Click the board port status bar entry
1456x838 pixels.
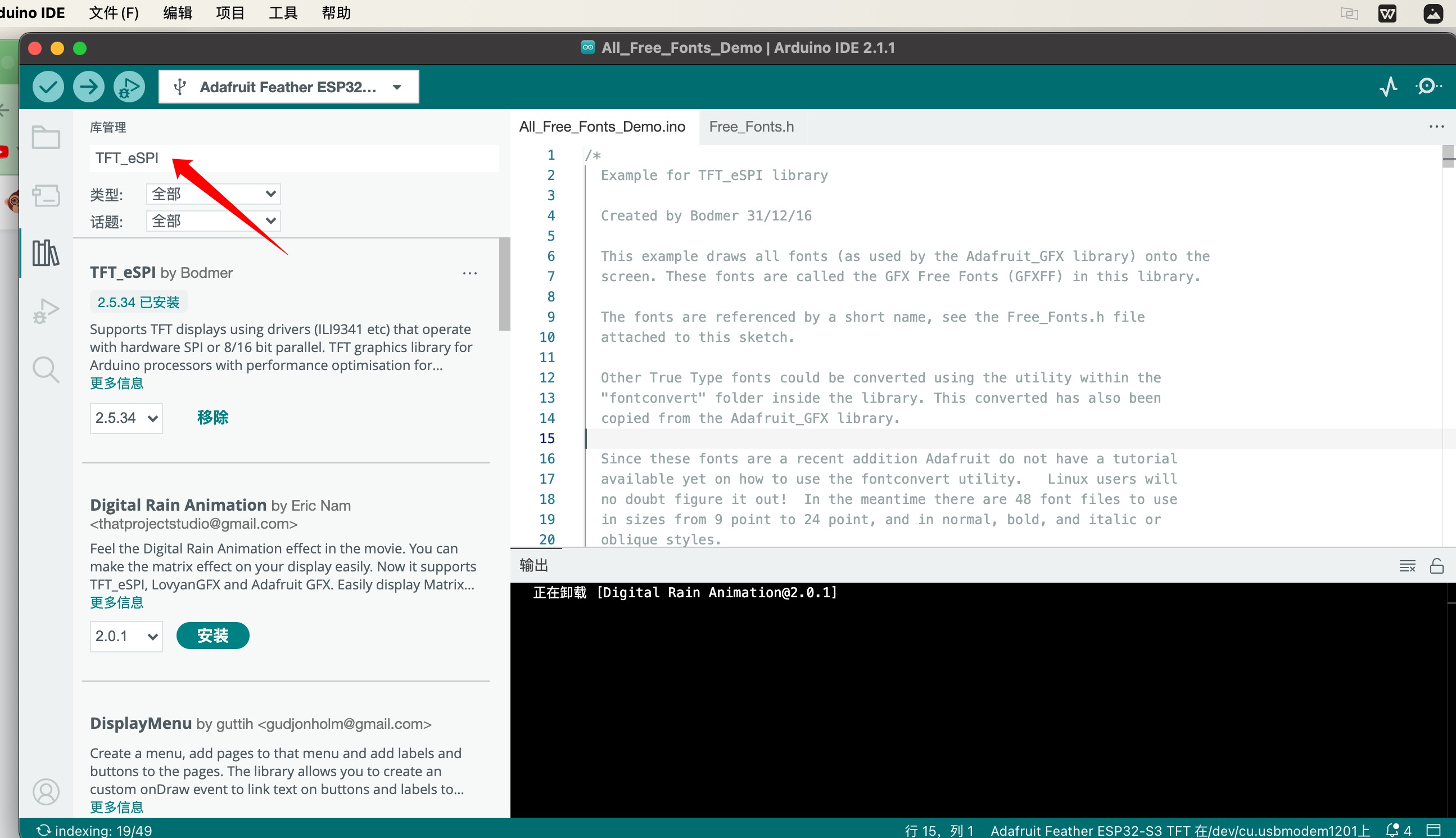coord(1181,831)
